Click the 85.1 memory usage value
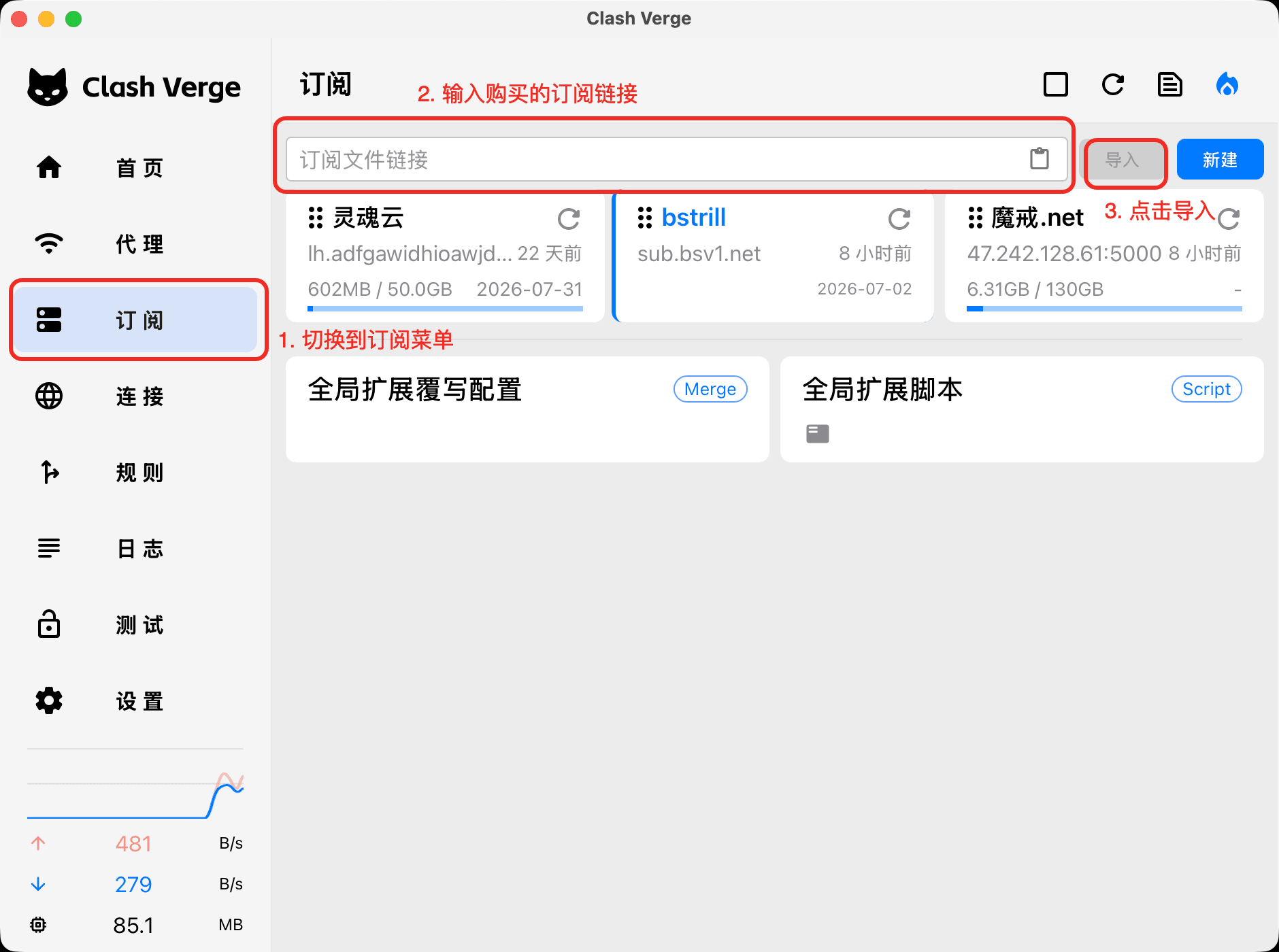The width and height of the screenshot is (1279, 952). [x=133, y=925]
